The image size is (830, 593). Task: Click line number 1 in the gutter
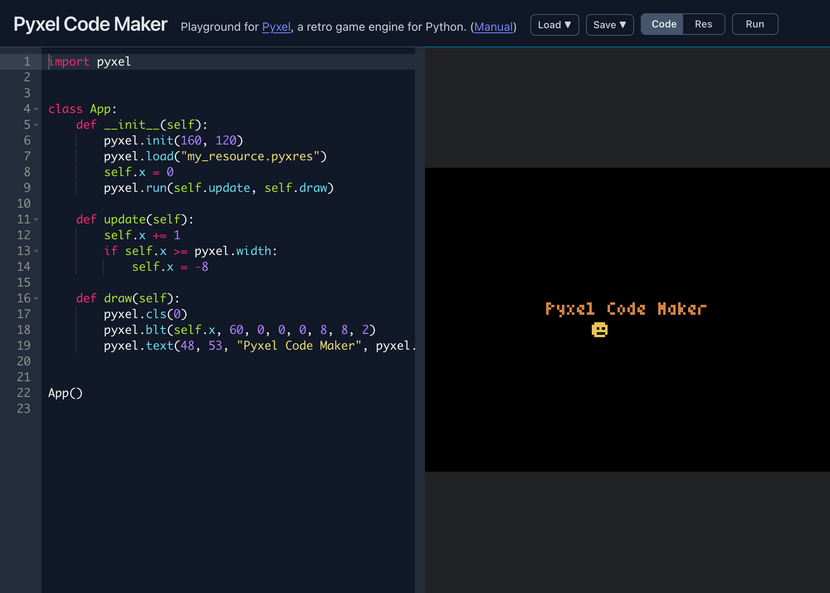26,62
